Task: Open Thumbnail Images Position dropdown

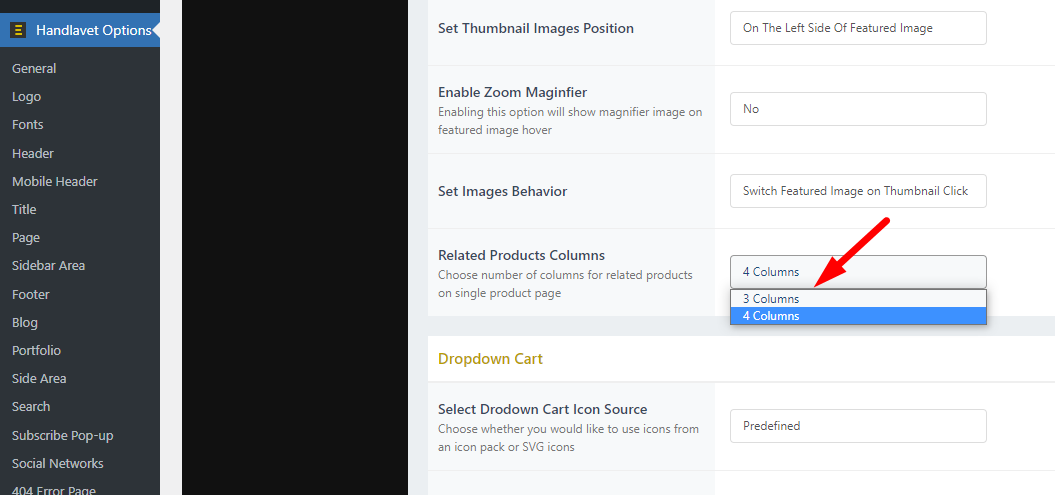Action: [x=858, y=28]
